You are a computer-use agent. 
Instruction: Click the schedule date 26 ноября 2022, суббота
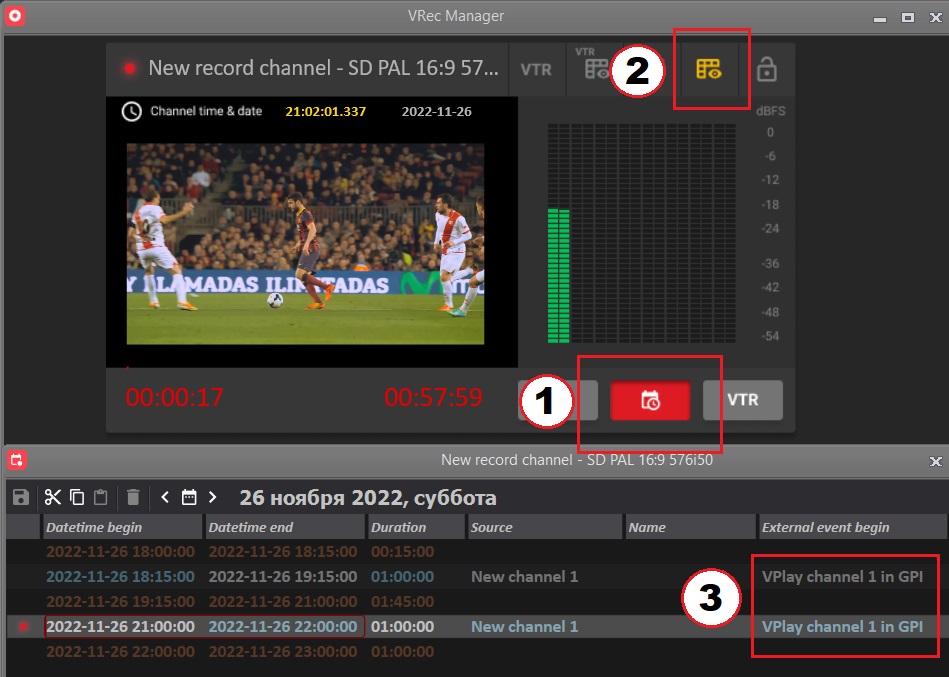pos(368,498)
